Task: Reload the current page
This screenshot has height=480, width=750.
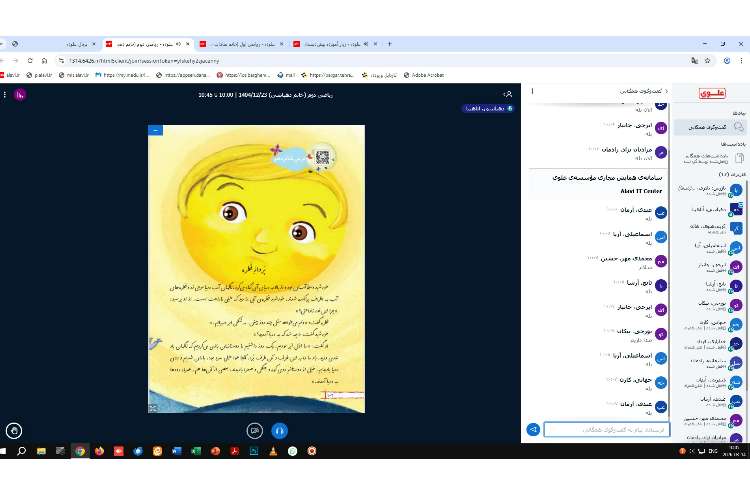Action: pos(30,61)
